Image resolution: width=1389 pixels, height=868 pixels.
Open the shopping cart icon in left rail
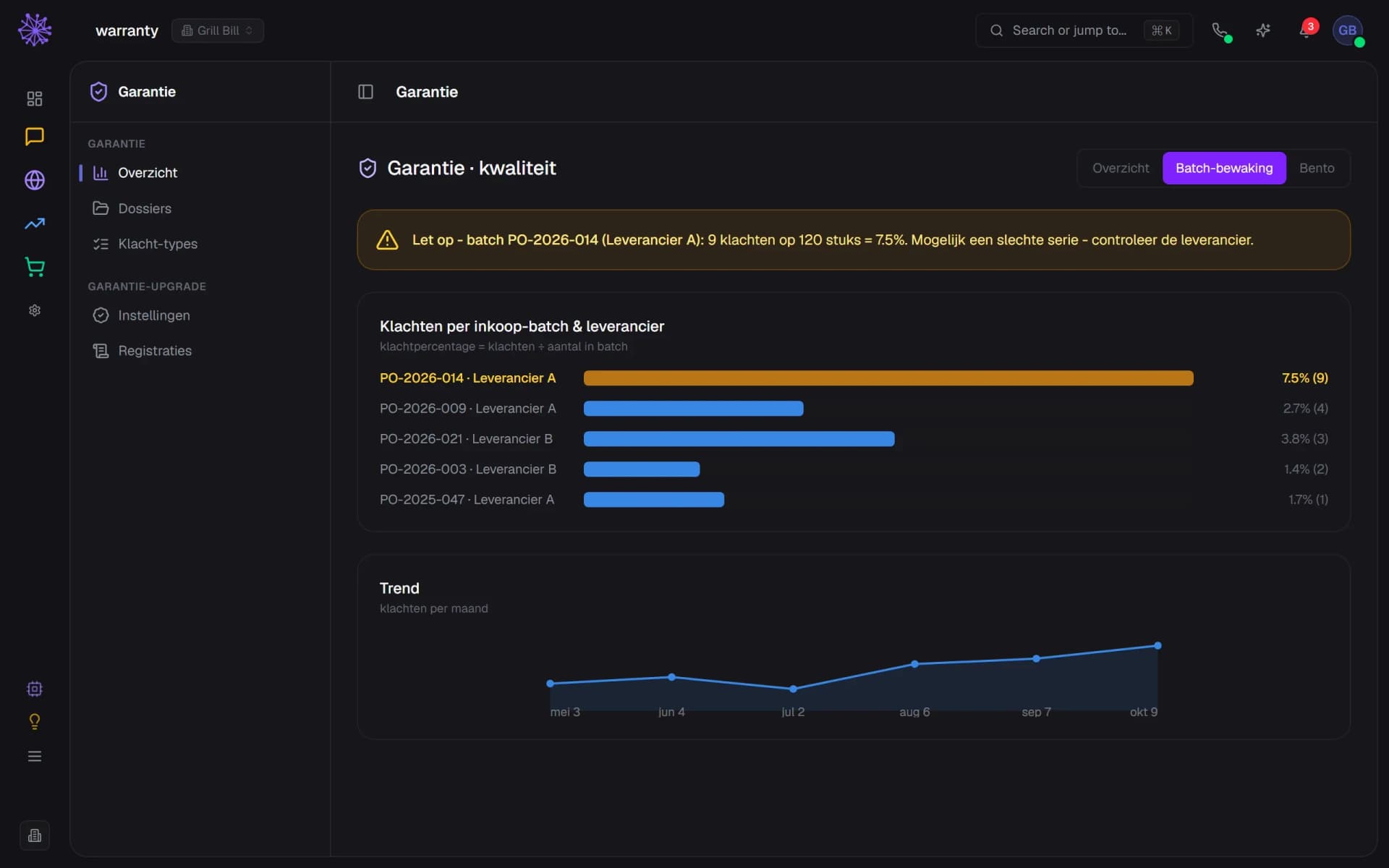coord(35,267)
